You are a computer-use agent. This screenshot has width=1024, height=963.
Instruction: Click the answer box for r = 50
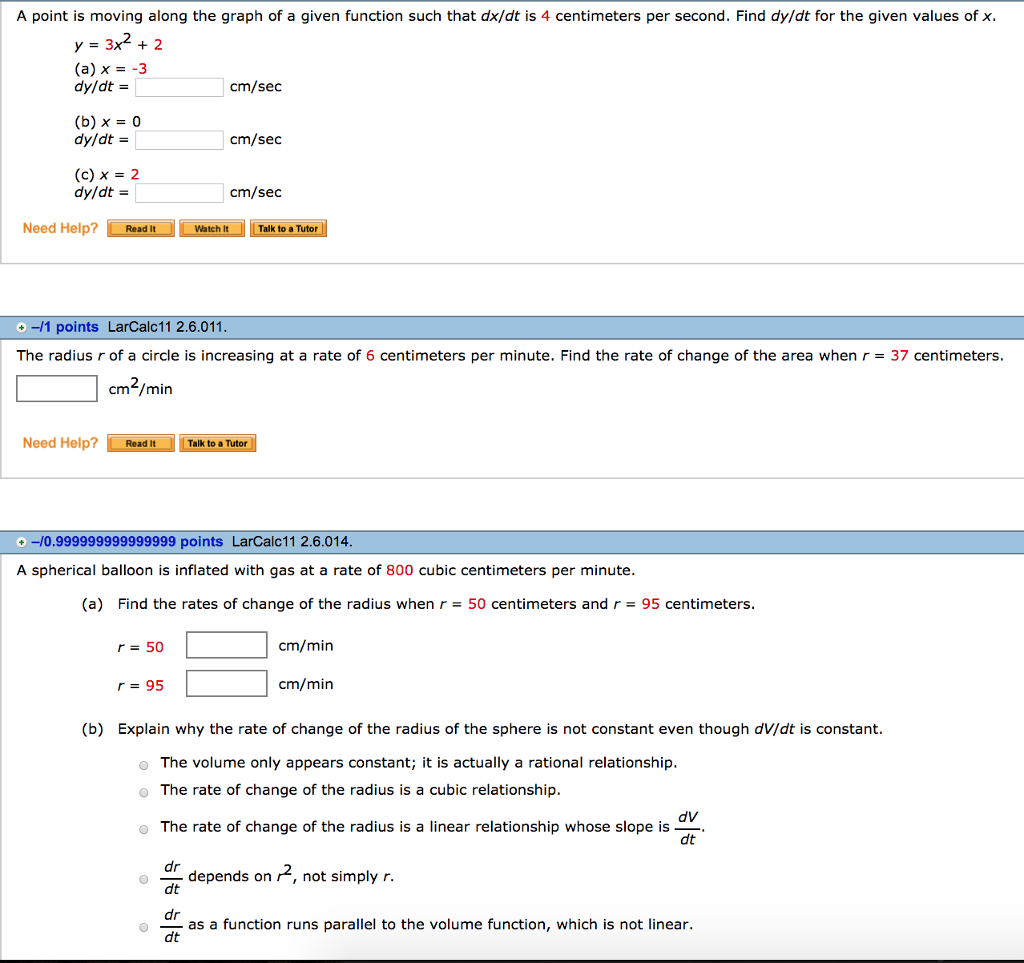coord(227,645)
